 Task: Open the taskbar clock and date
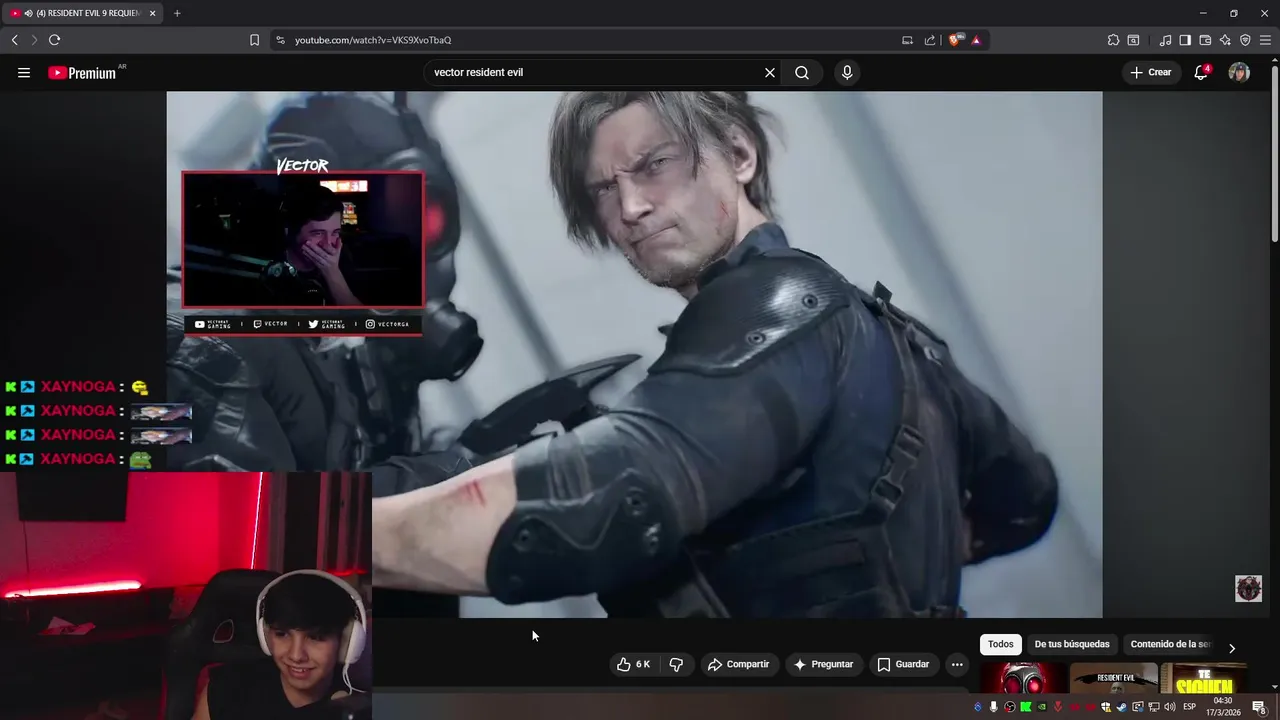1223,707
